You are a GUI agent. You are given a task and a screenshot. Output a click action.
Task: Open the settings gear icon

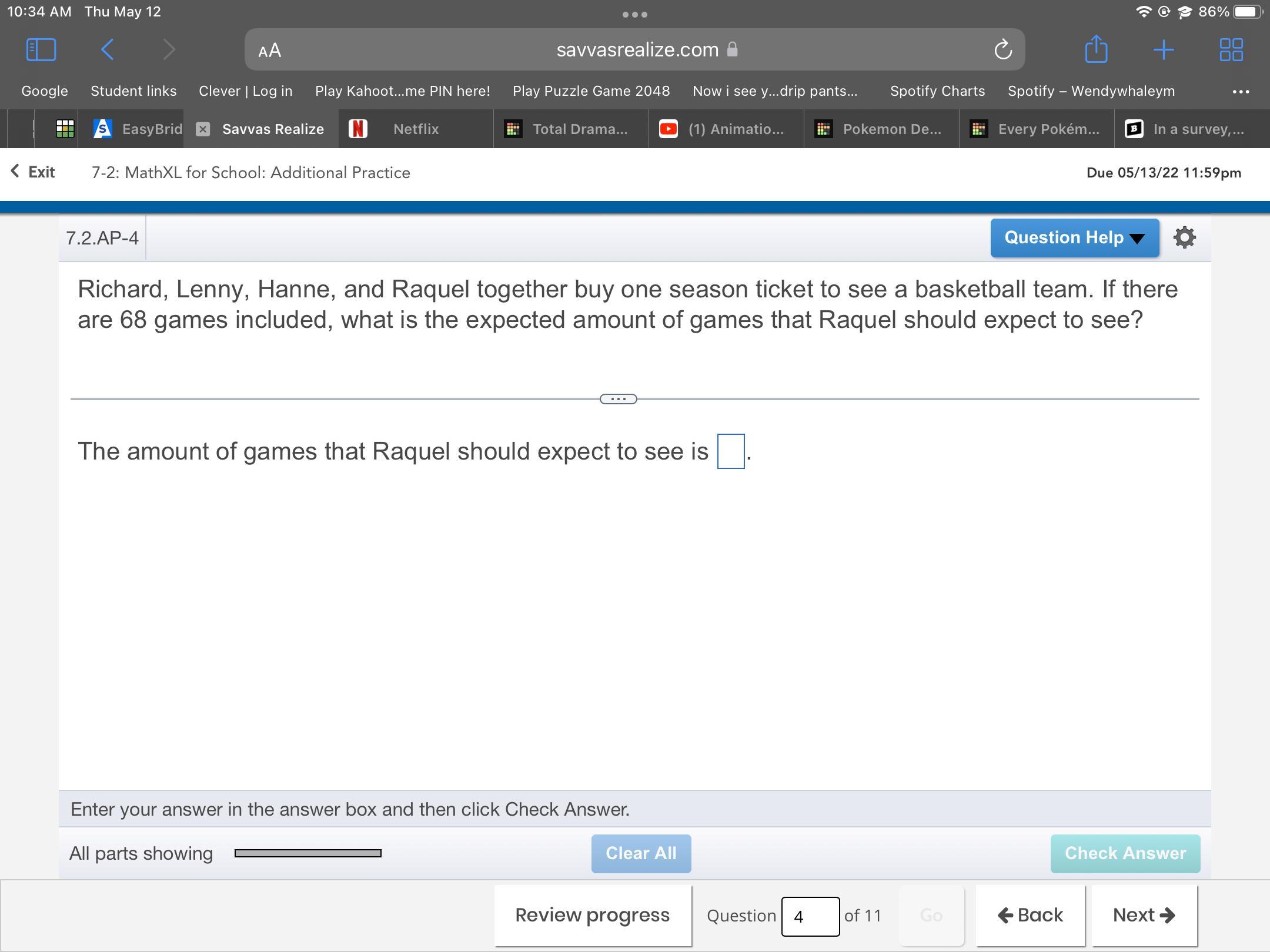point(1184,237)
